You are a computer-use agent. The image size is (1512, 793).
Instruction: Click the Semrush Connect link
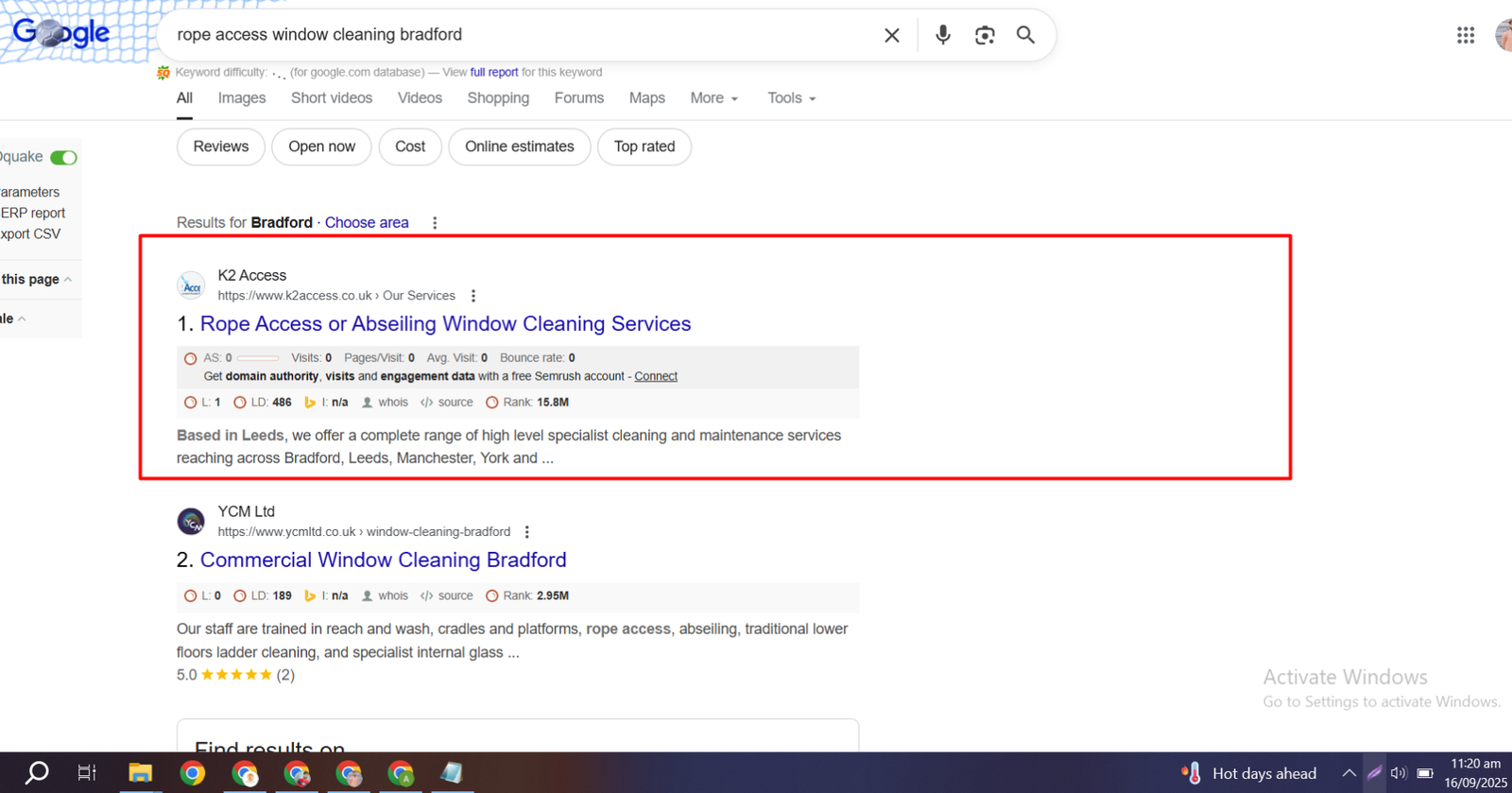click(656, 376)
